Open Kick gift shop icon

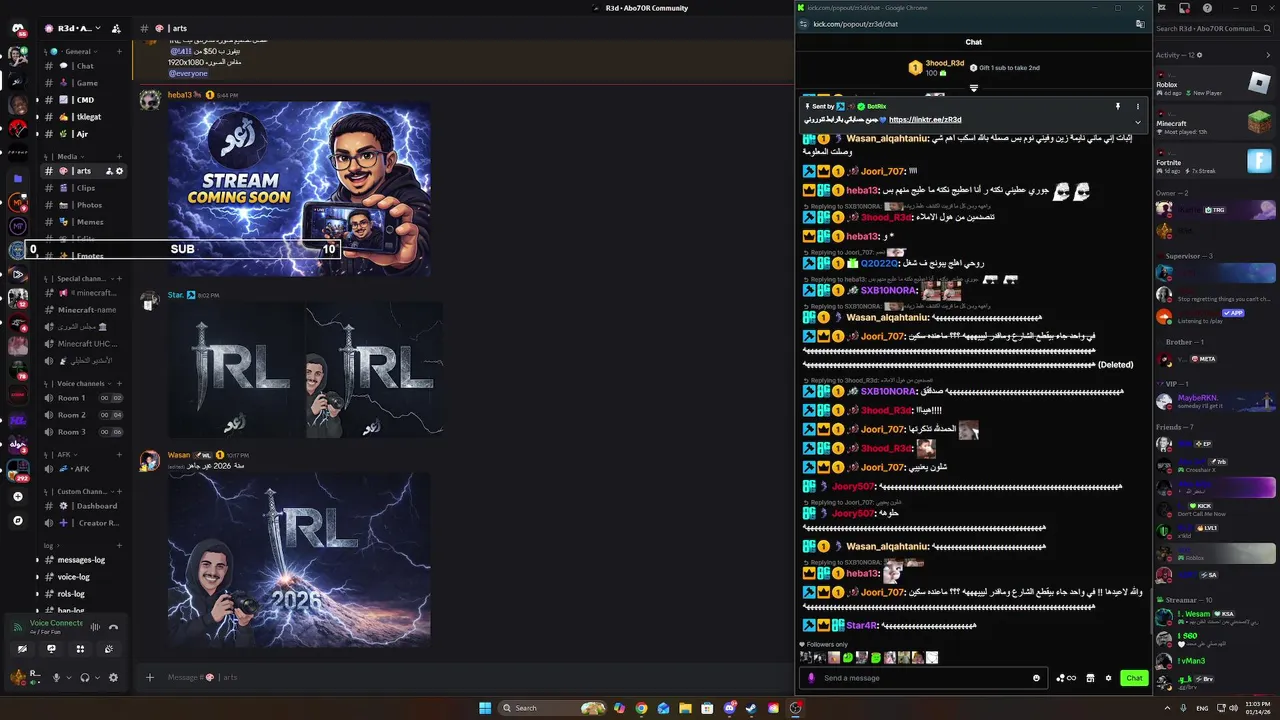click(x=1090, y=678)
